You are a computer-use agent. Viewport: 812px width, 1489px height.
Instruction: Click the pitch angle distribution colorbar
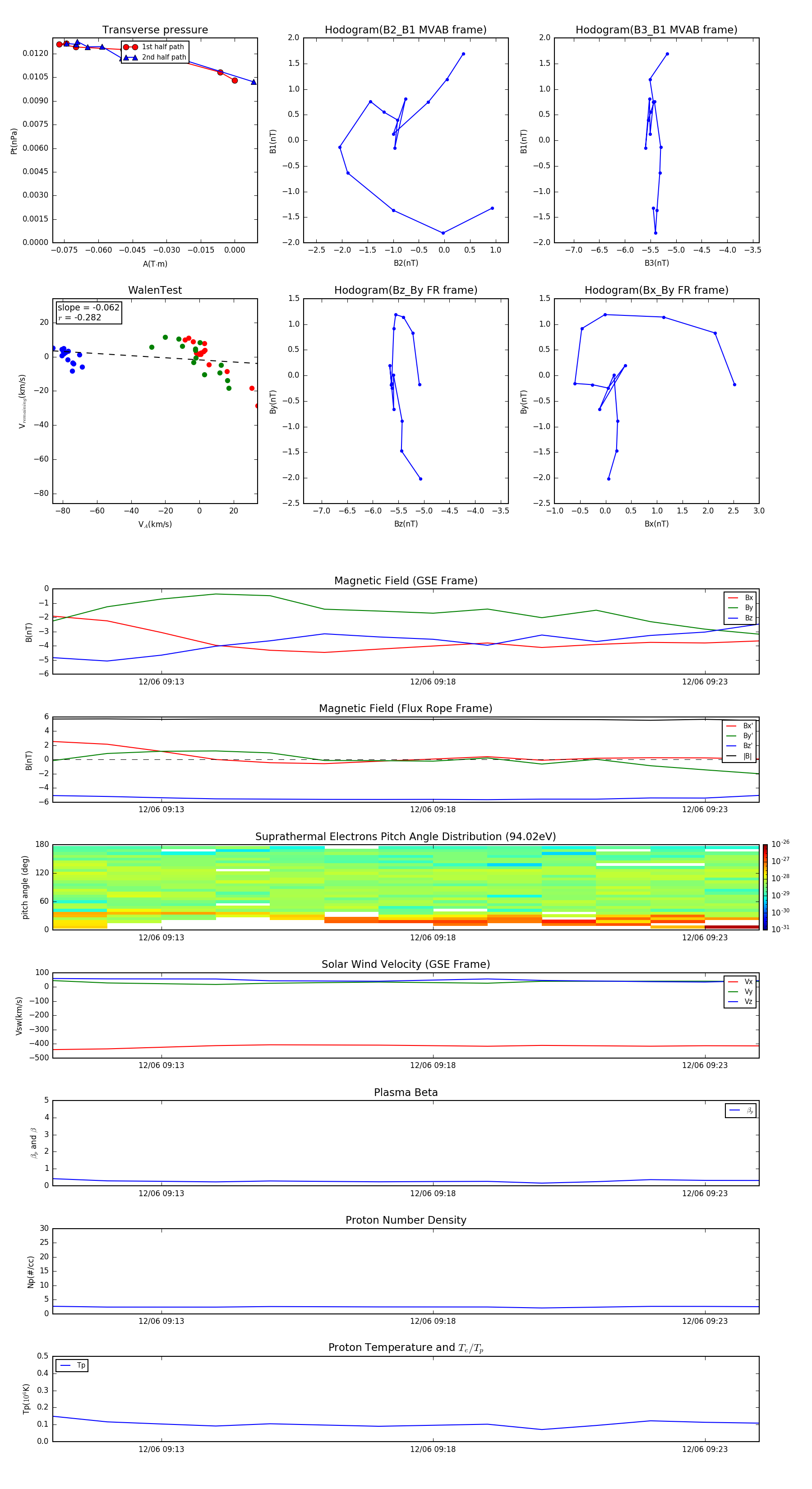(765, 887)
